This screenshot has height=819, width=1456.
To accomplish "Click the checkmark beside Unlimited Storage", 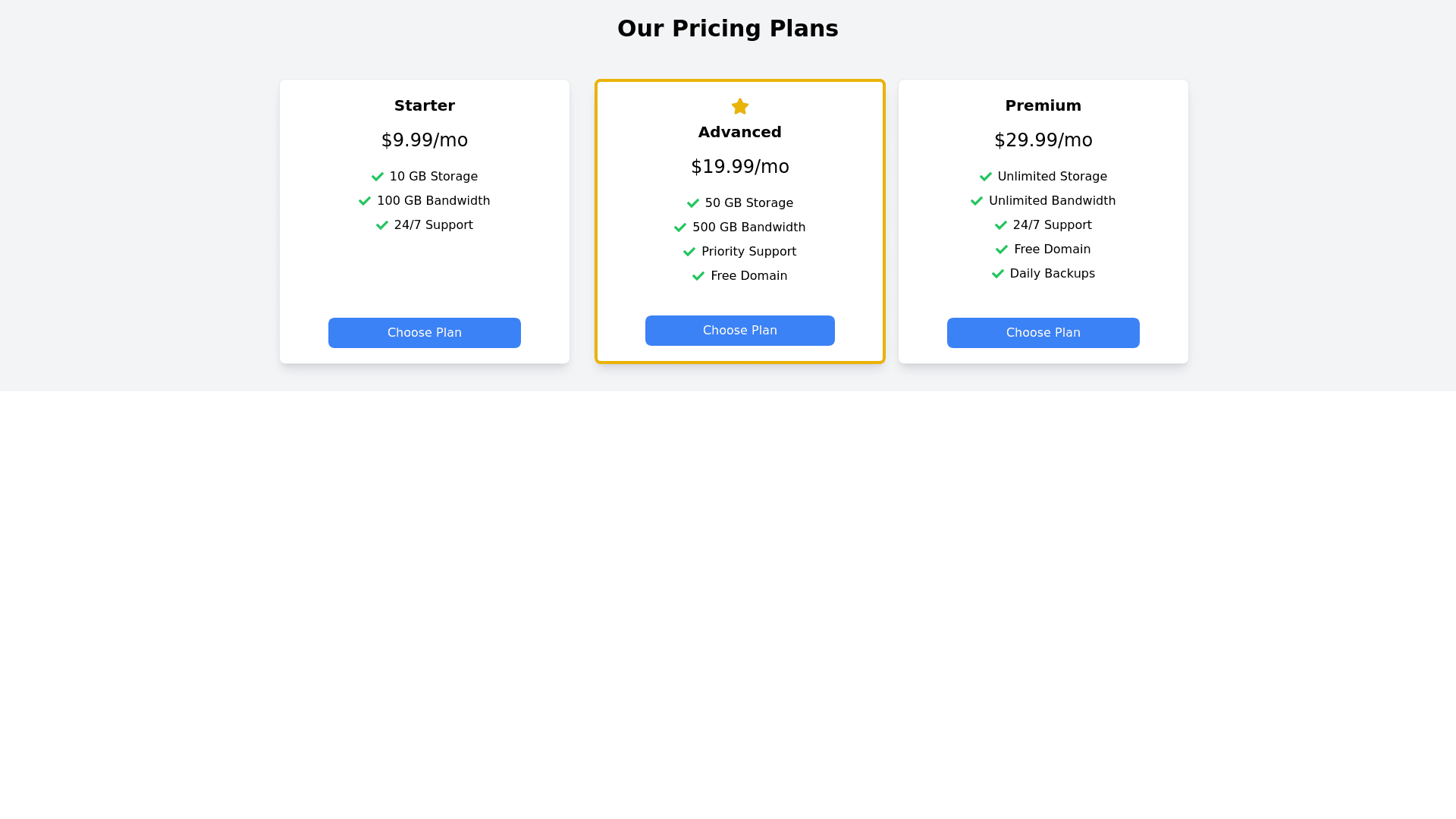I will click(x=986, y=177).
